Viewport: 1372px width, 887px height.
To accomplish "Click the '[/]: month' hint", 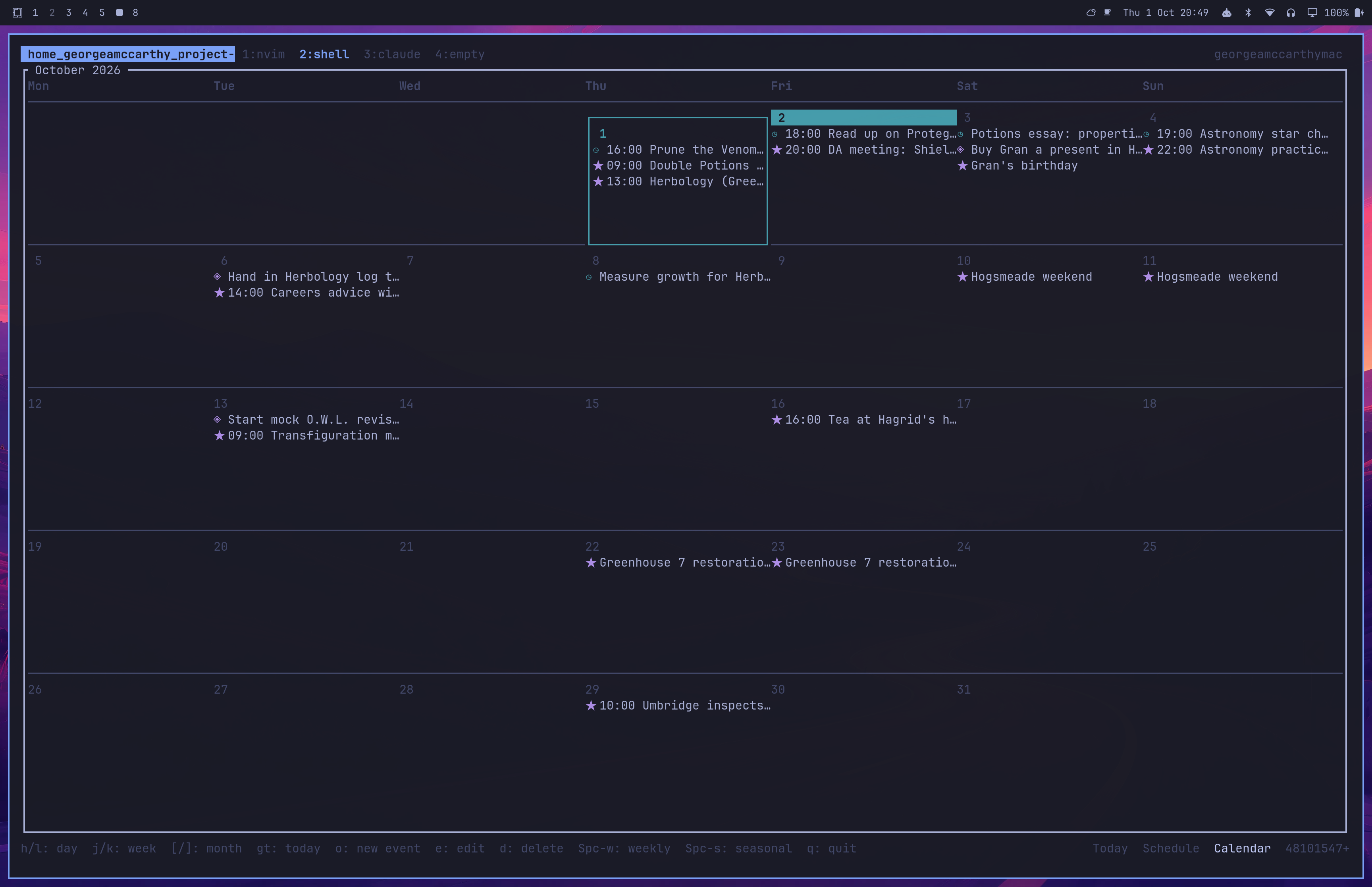I will click(206, 848).
